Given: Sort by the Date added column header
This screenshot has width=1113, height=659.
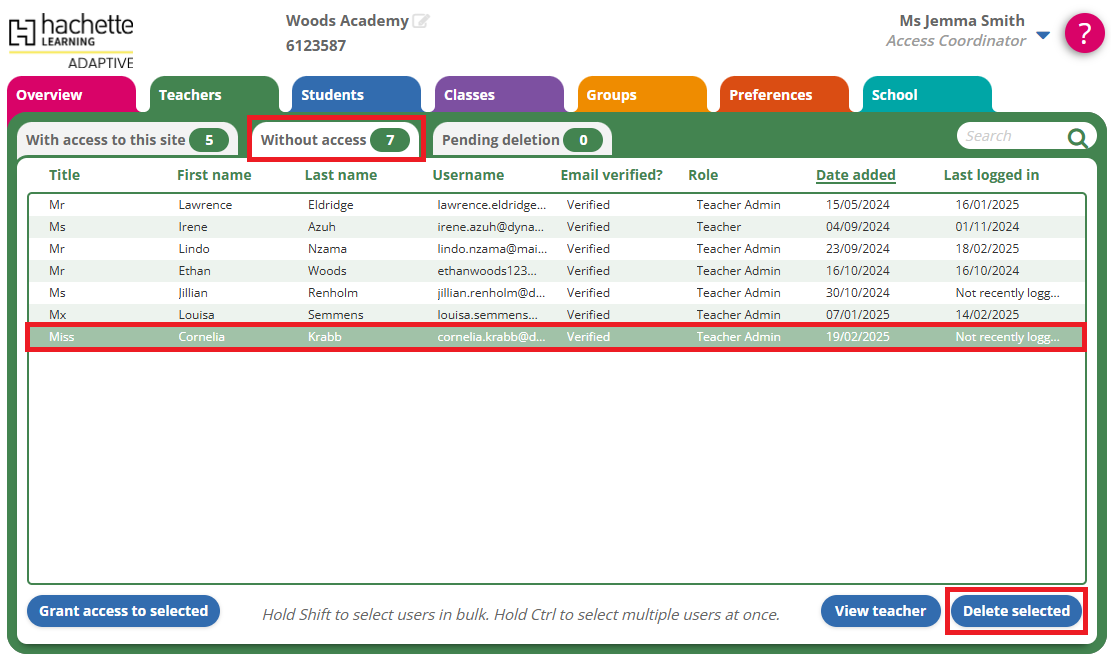Looking at the screenshot, I should coord(855,175).
